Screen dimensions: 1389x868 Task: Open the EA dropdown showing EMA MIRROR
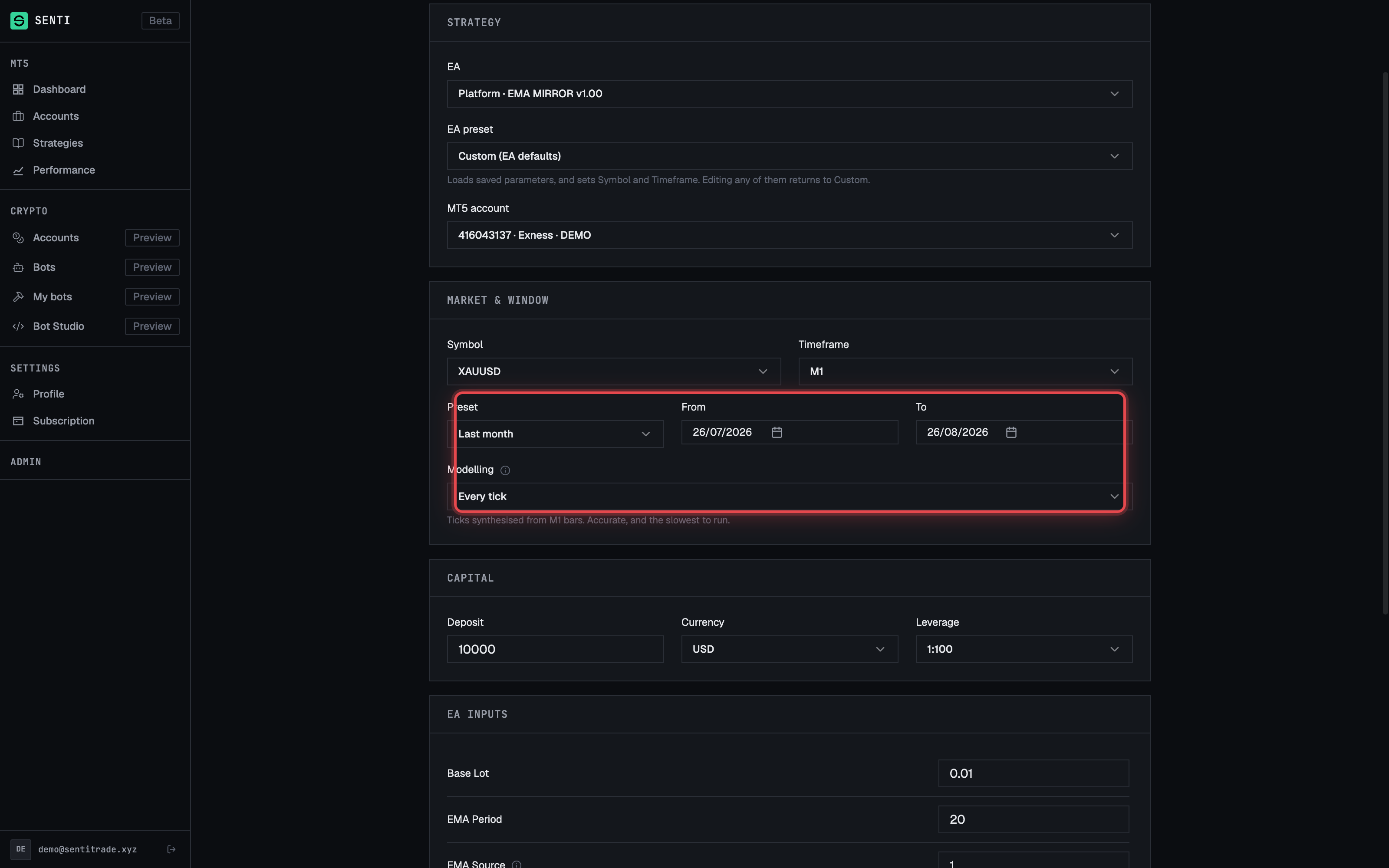(789, 94)
